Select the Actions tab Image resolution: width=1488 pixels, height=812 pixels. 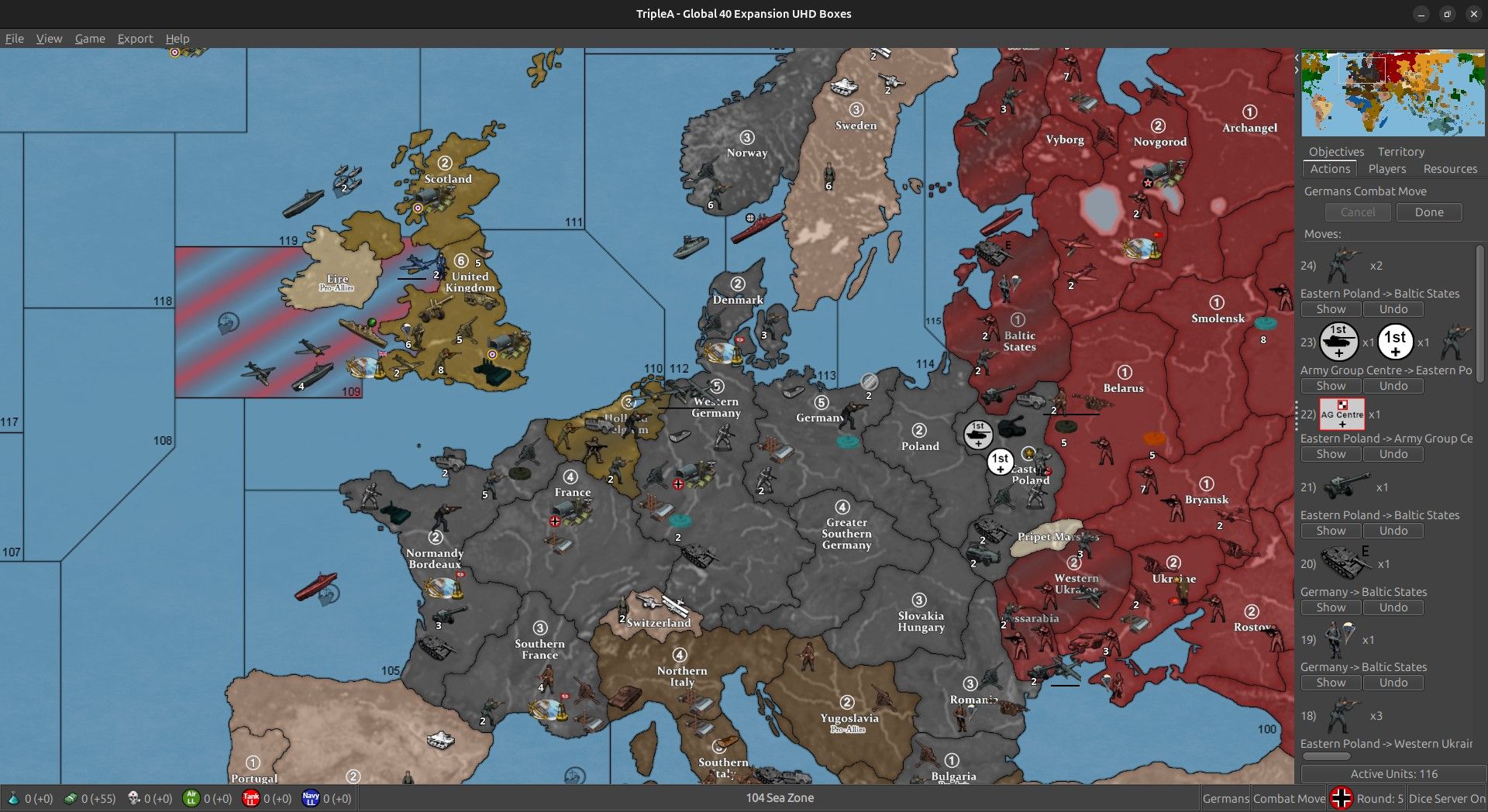click(x=1330, y=169)
